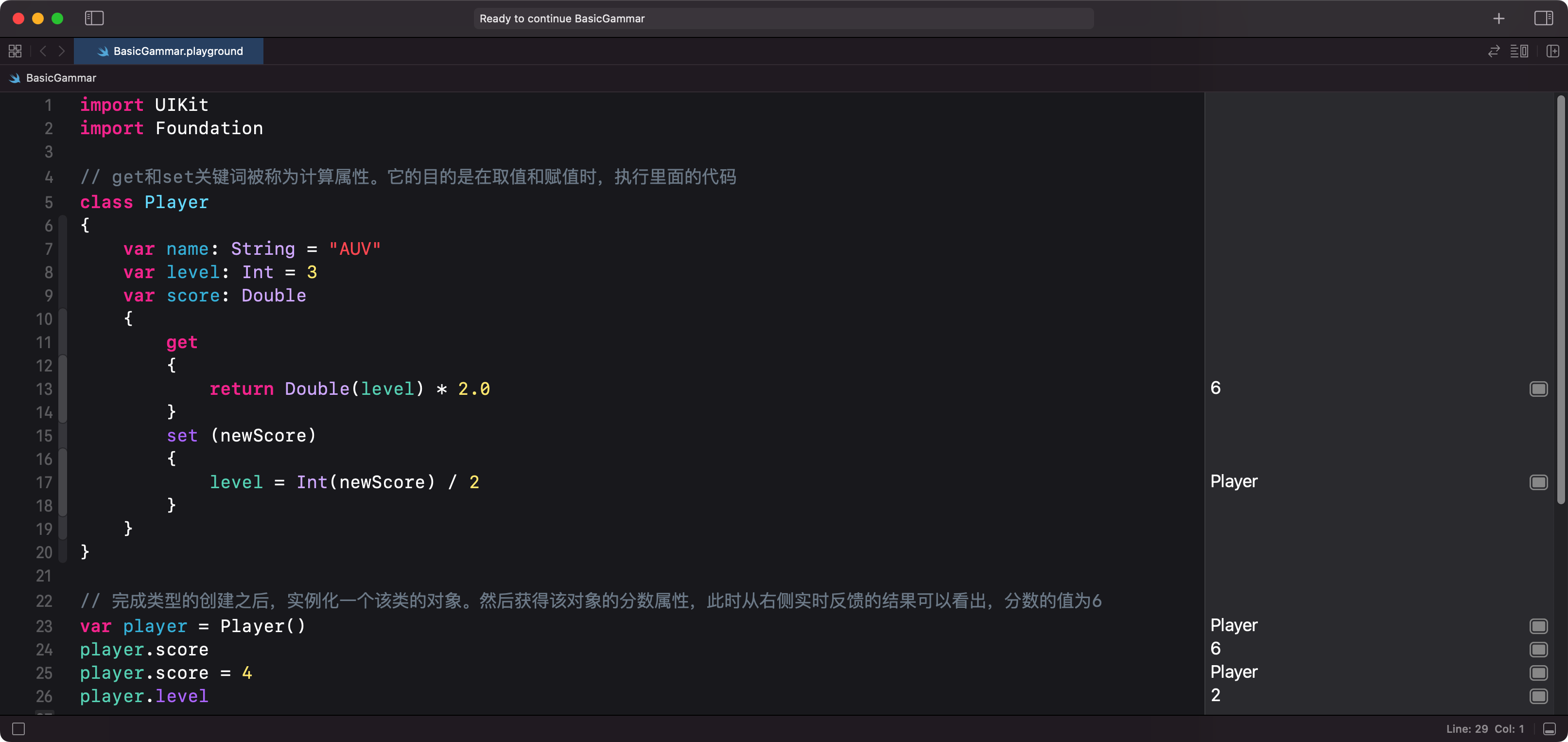Click 'Double' type on line 9
Viewport: 1568px width, 742px height.
[274, 296]
